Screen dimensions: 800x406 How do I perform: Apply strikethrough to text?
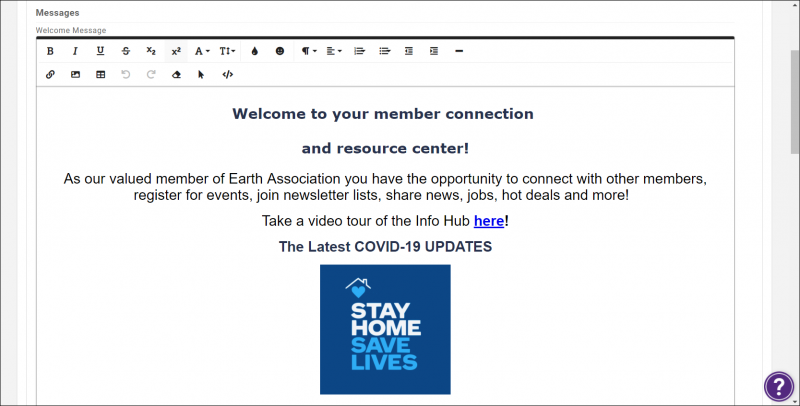125,51
